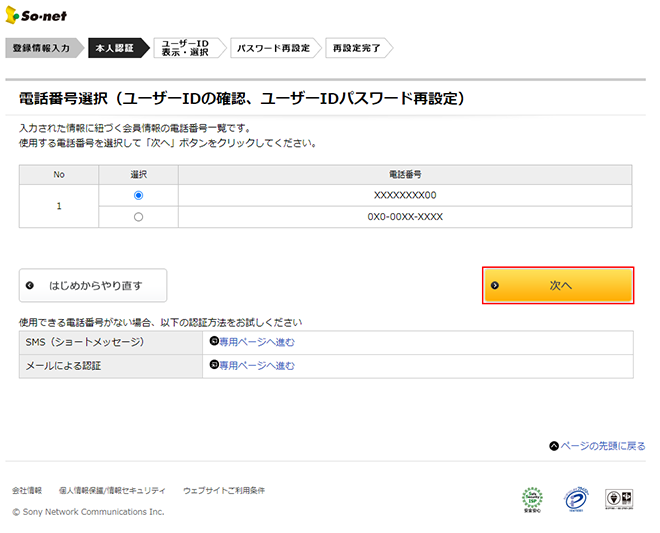
Task: Click the blue privacy mark badge in footer
Action: (577, 498)
